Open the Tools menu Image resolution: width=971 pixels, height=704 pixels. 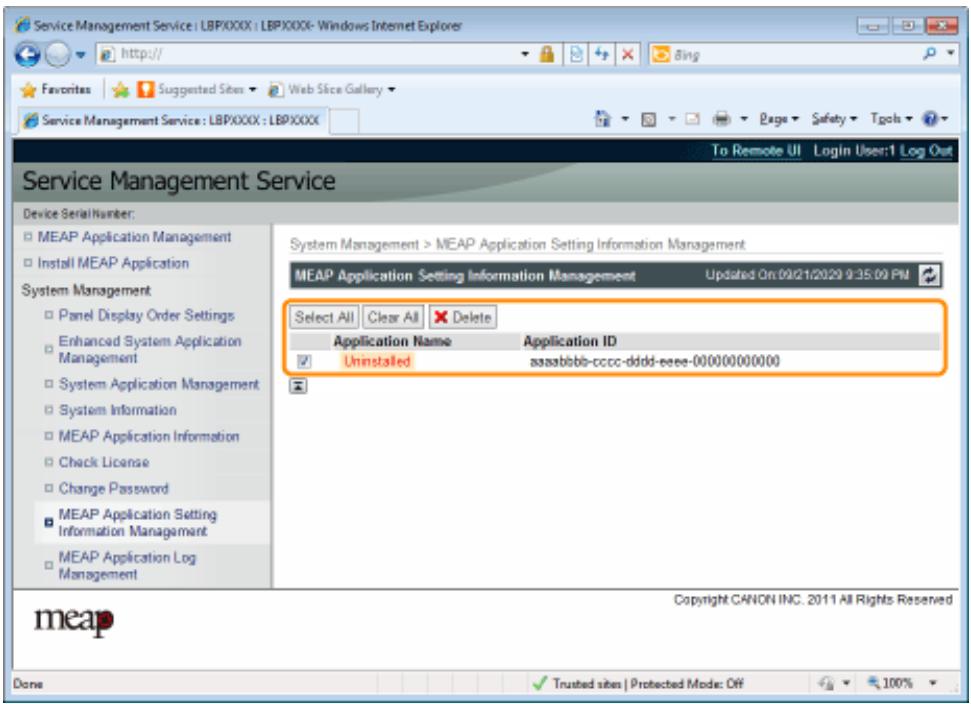pyautogui.click(x=891, y=118)
